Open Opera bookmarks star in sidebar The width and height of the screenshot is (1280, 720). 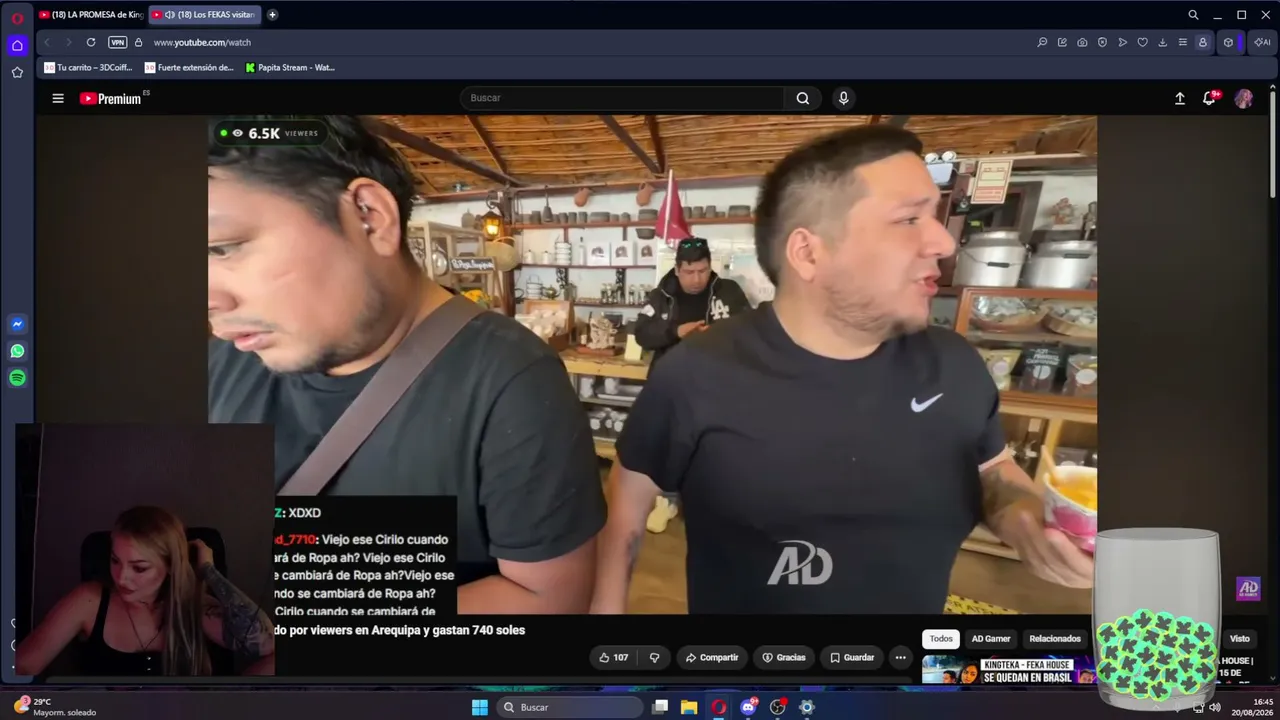tap(17, 72)
